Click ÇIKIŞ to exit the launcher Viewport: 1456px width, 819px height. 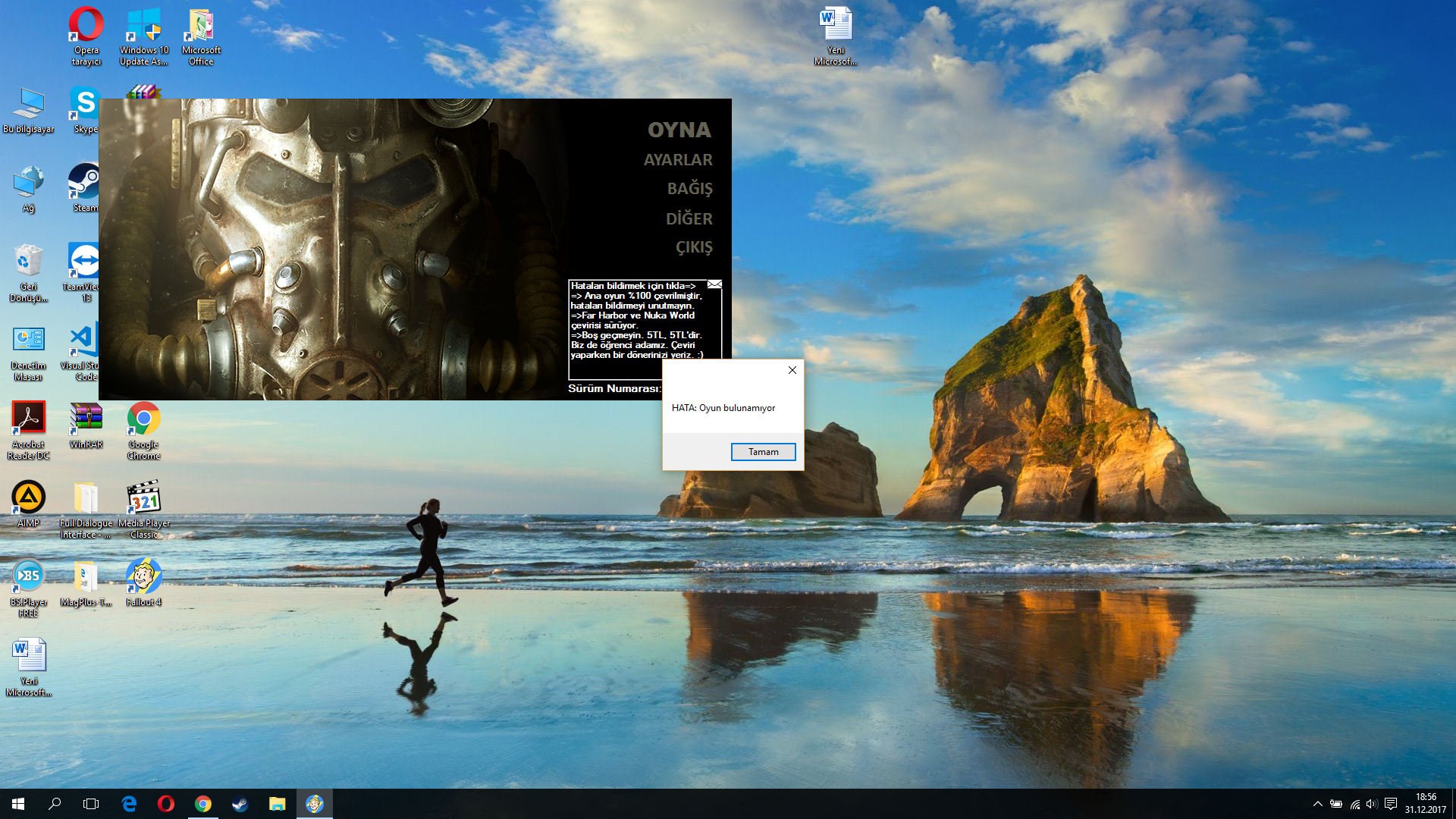click(x=693, y=247)
